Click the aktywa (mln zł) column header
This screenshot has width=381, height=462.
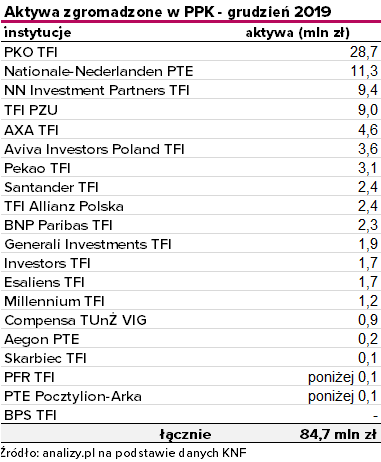298,33
